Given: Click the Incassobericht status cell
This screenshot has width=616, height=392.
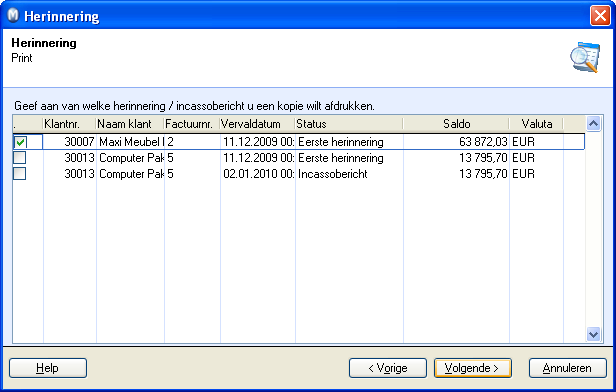Looking at the screenshot, I should [349, 174].
